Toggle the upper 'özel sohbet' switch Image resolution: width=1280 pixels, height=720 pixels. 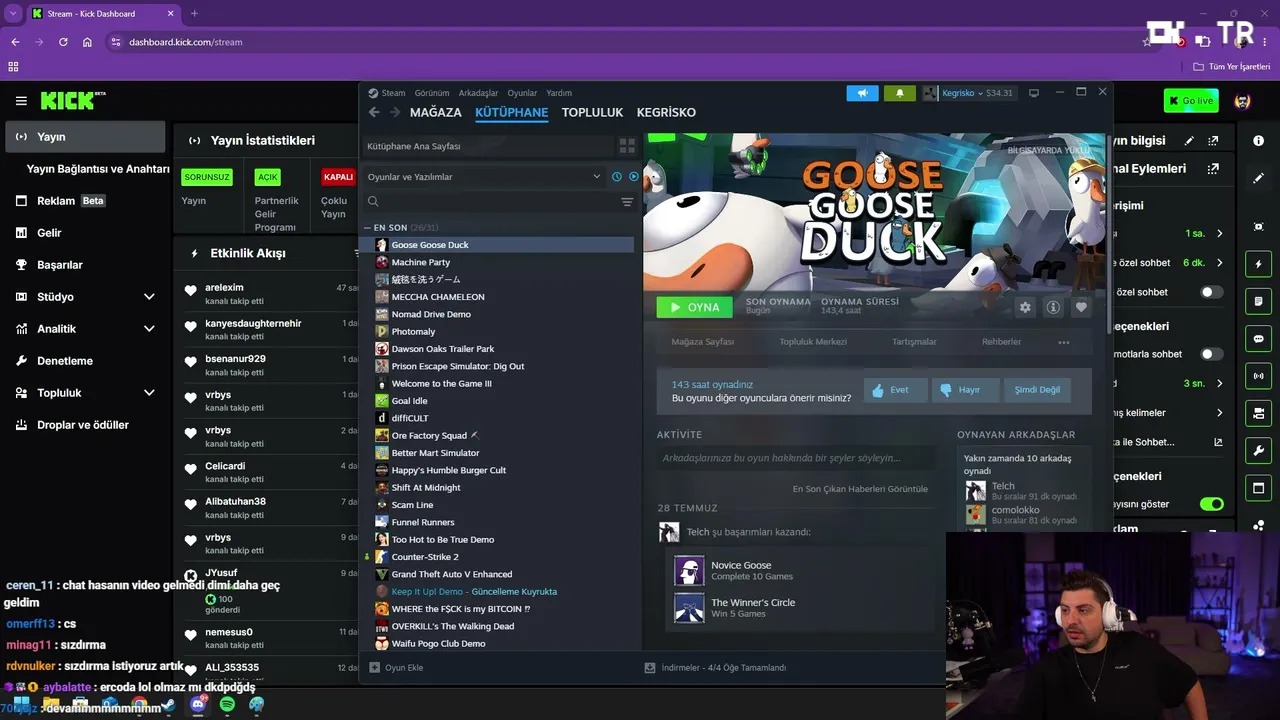tap(1211, 292)
